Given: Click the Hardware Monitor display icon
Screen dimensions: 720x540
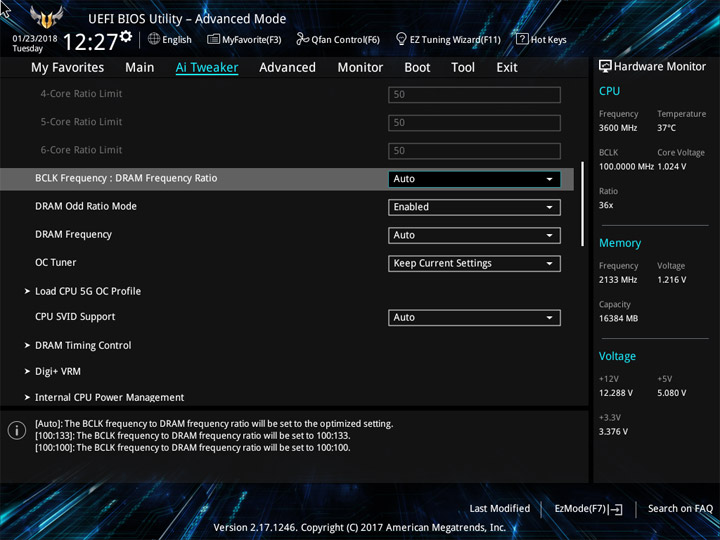Looking at the screenshot, I should (x=605, y=66).
